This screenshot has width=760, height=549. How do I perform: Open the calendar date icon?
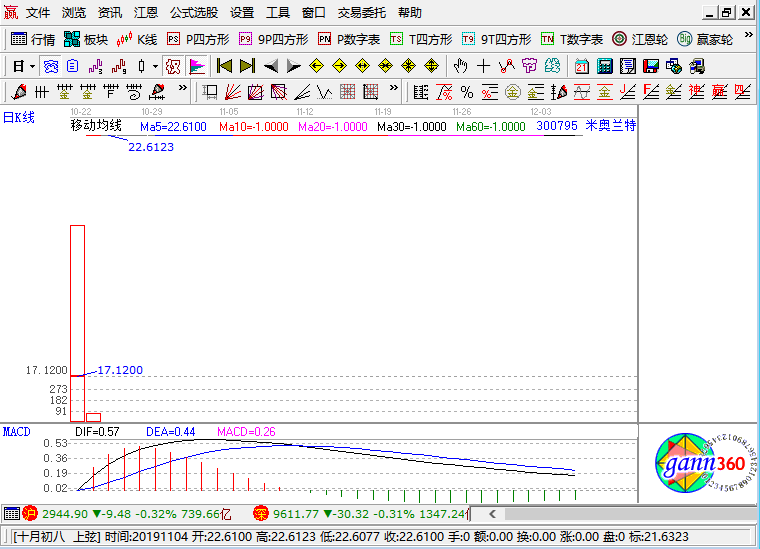[582, 66]
